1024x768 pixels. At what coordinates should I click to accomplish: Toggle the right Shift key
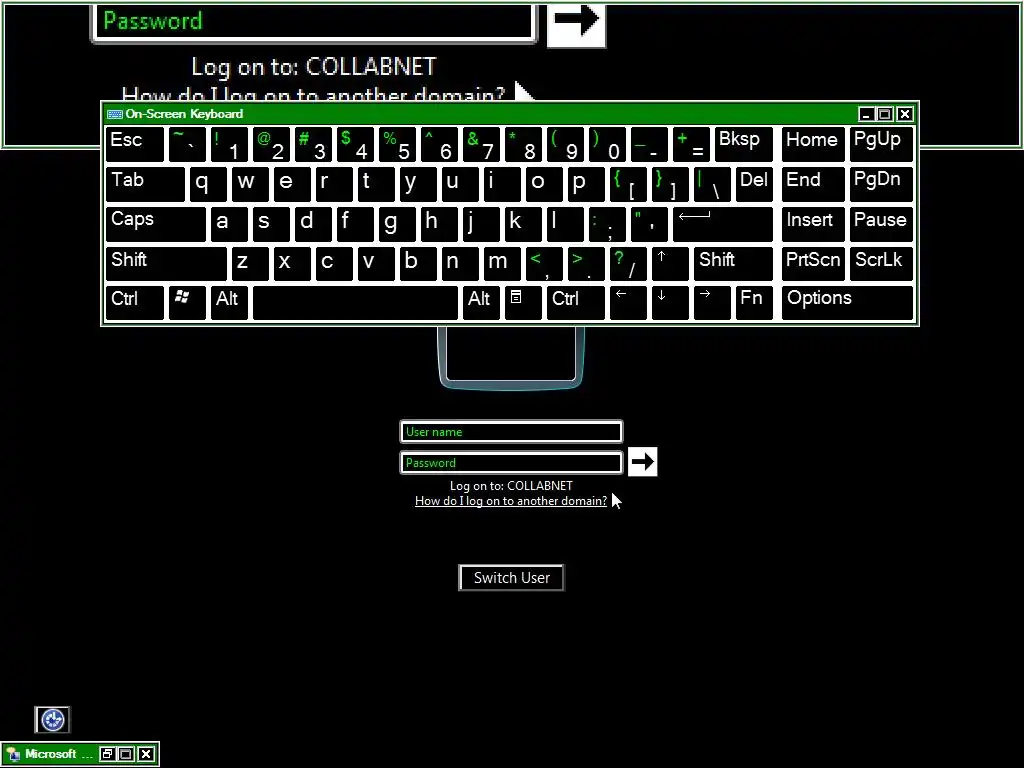733,264
